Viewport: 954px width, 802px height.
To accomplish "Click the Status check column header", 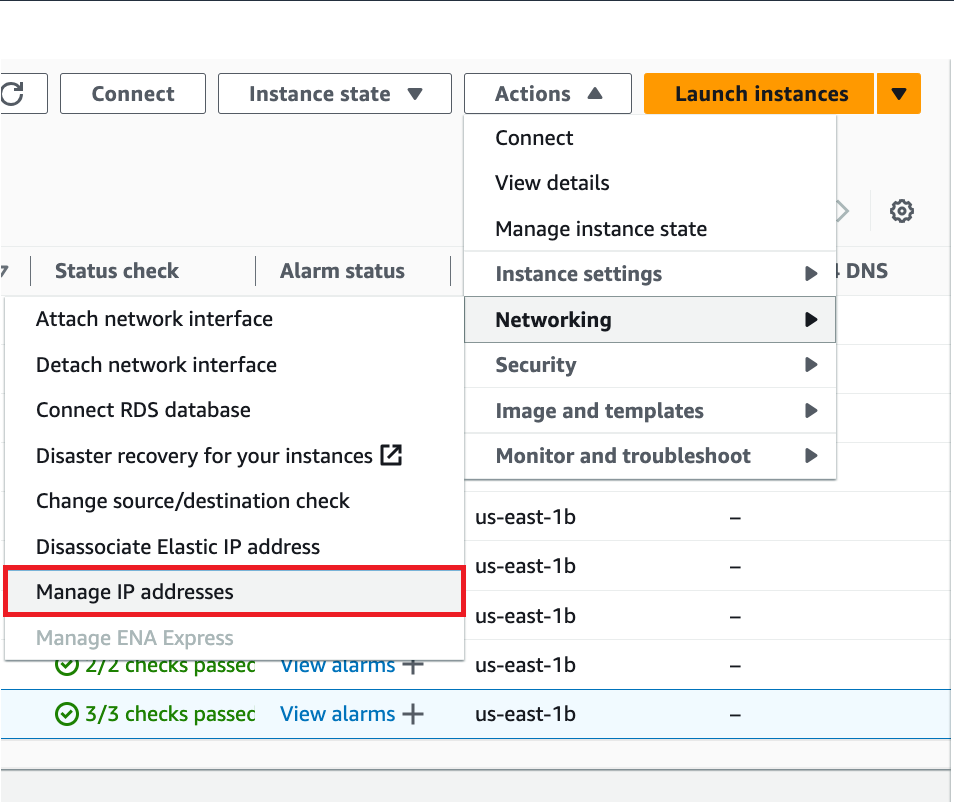I will coord(117,271).
